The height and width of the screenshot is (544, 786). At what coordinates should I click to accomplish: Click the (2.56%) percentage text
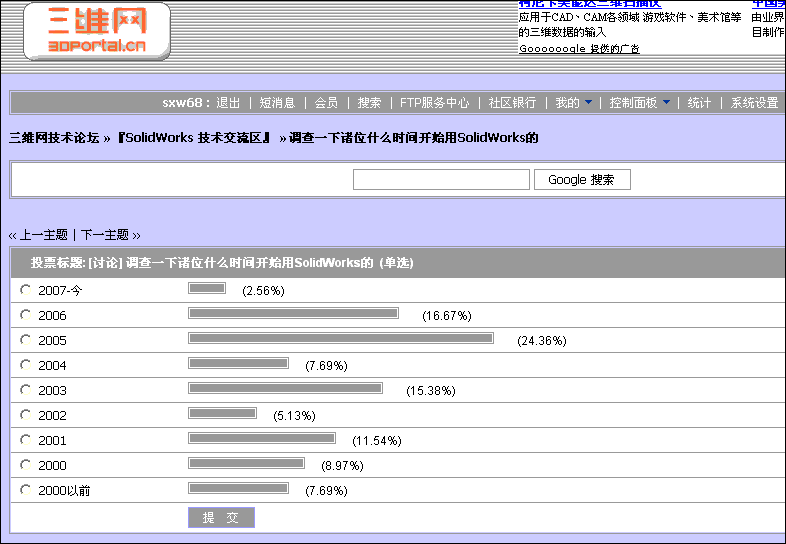coord(263,291)
